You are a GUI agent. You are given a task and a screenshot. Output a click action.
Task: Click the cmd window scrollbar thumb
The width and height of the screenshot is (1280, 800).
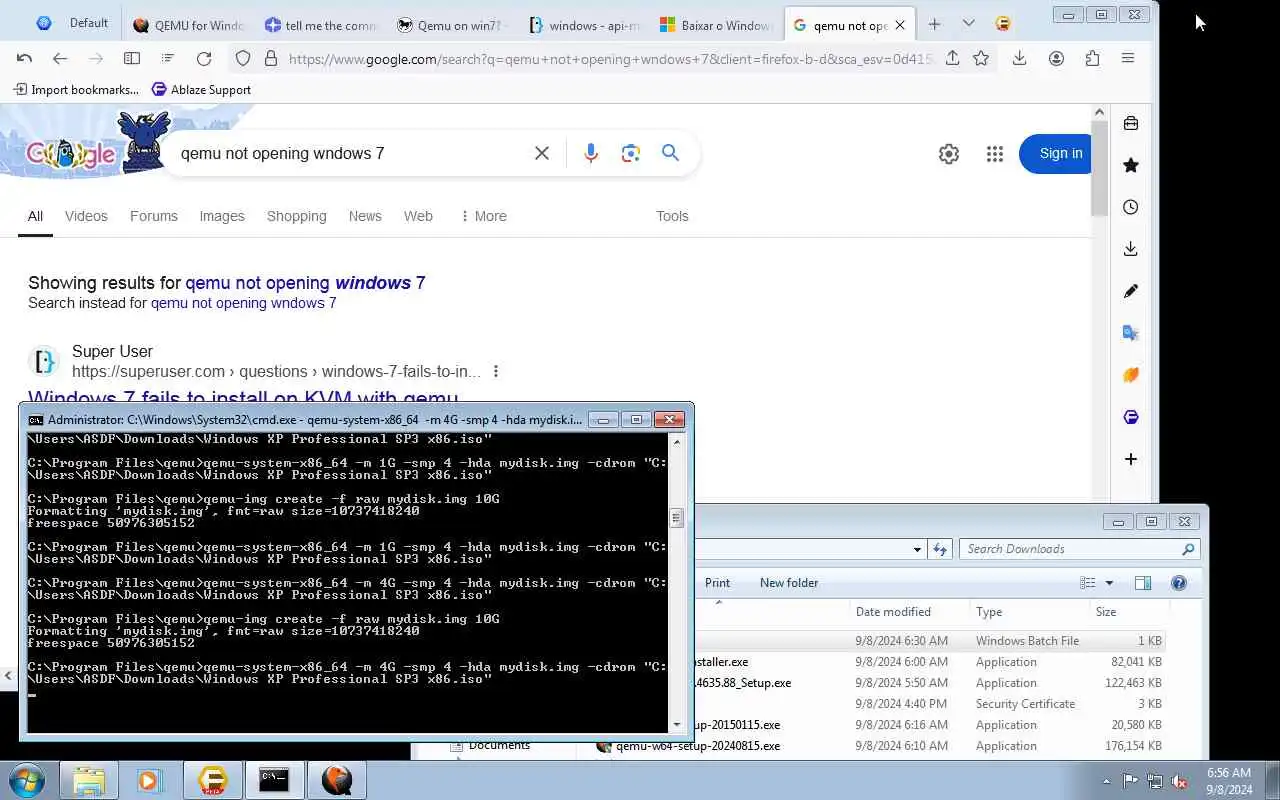tap(676, 518)
